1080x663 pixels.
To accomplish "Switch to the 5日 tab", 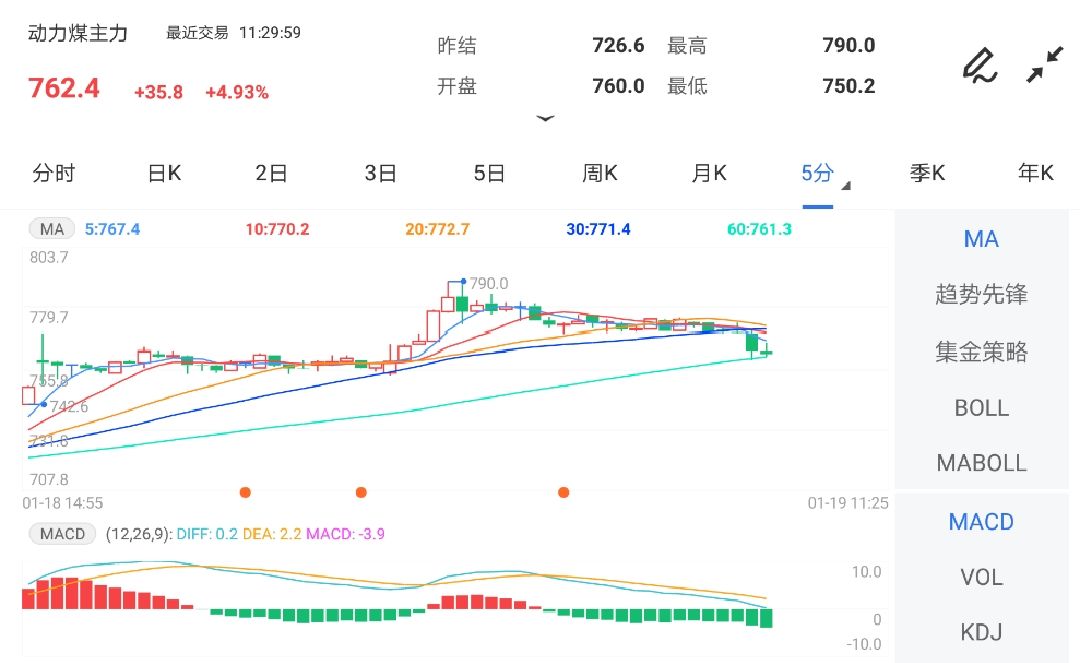I will (489, 173).
